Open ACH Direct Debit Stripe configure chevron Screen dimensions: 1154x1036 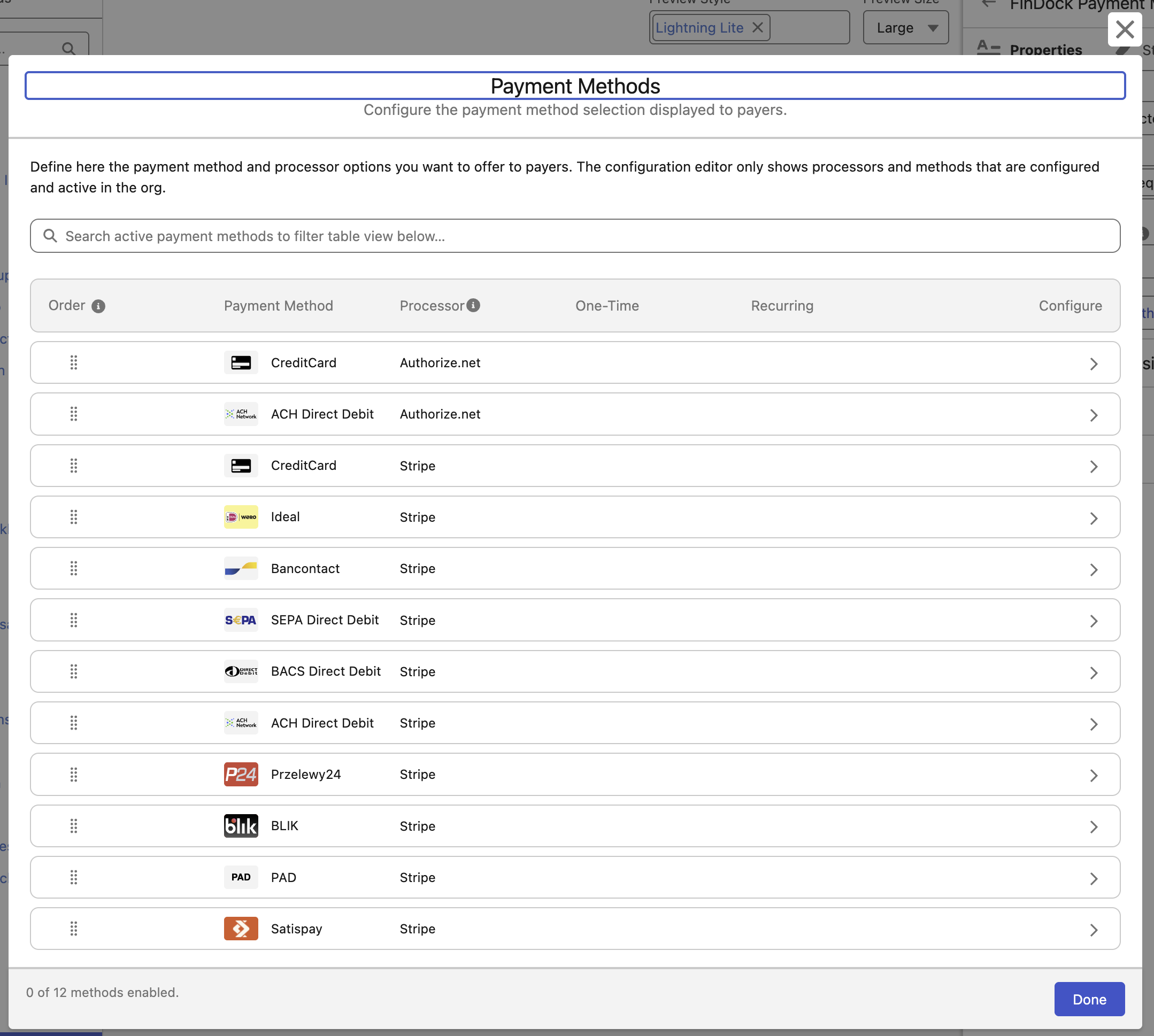tap(1094, 724)
